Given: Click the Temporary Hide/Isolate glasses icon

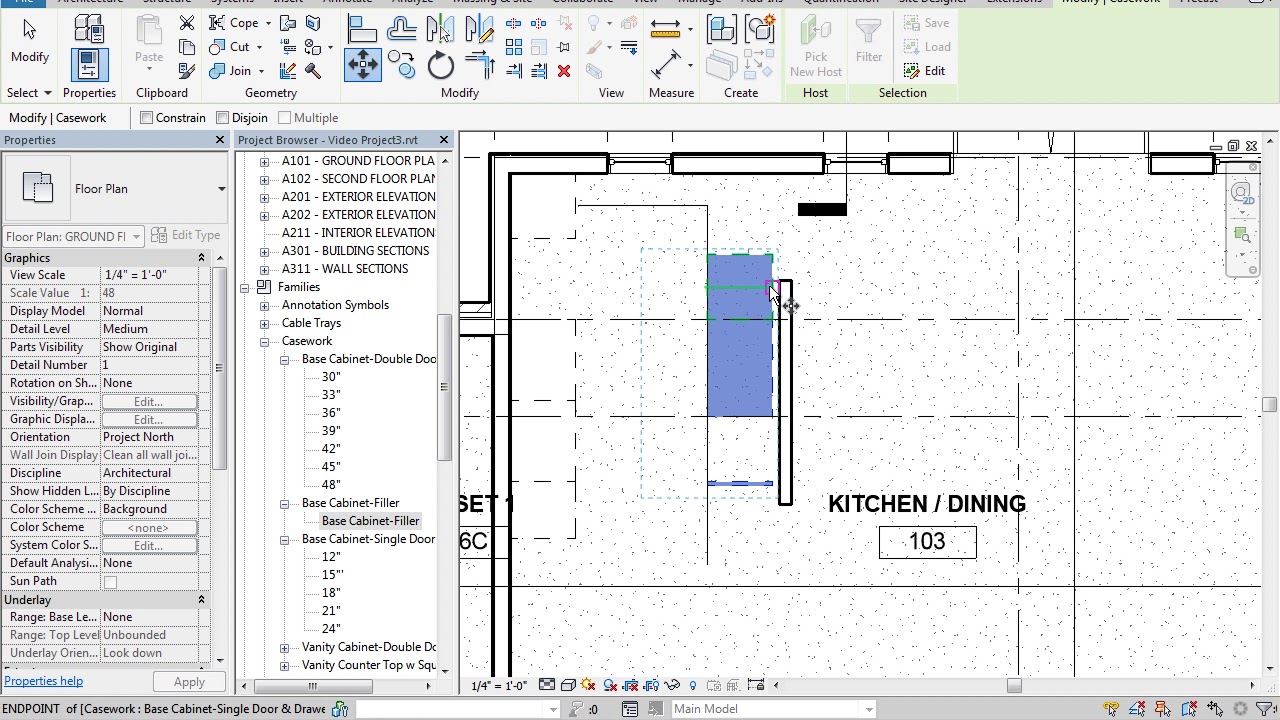Looking at the screenshot, I should point(672,685).
